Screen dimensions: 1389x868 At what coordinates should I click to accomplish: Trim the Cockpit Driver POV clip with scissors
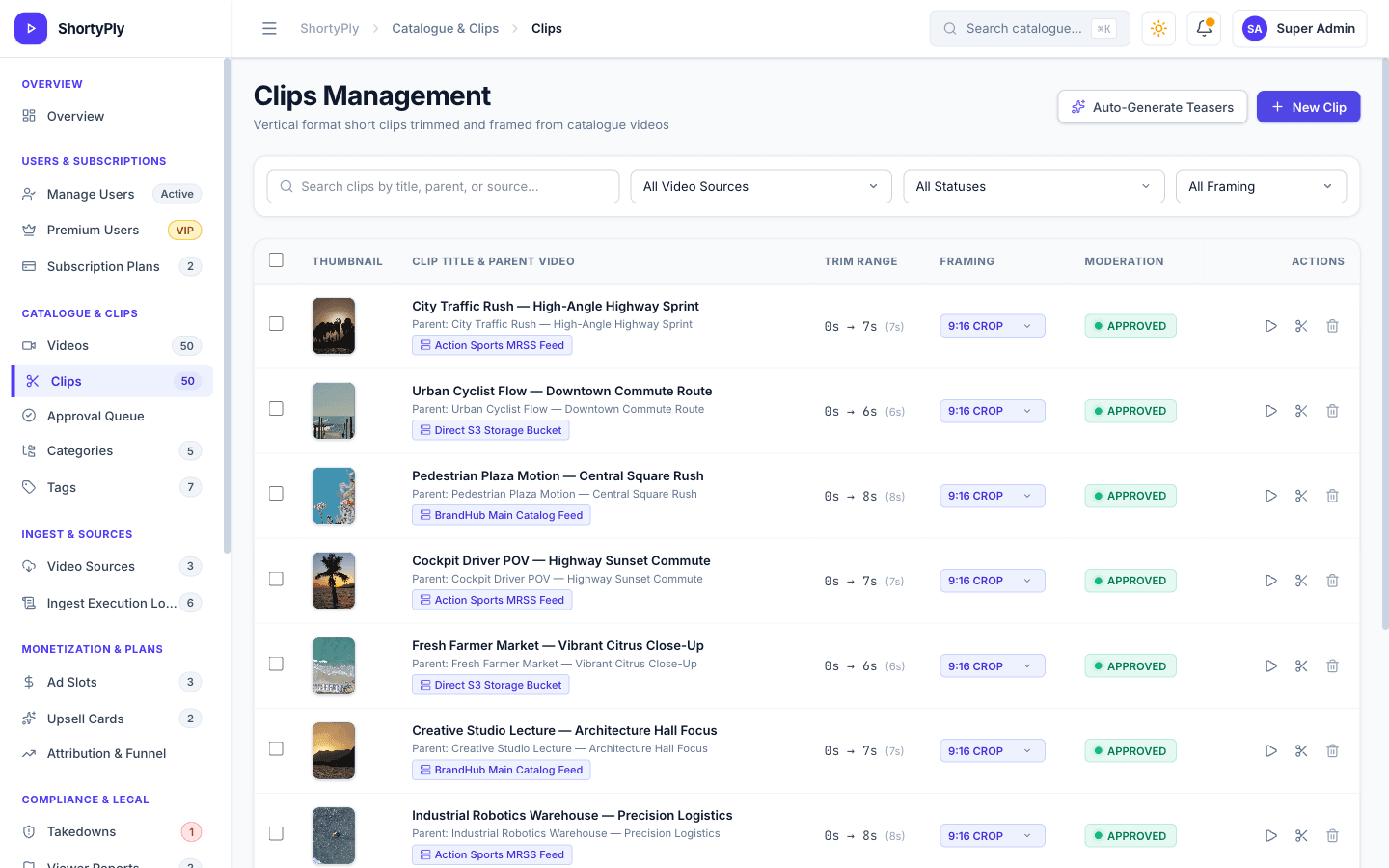click(1301, 581)
